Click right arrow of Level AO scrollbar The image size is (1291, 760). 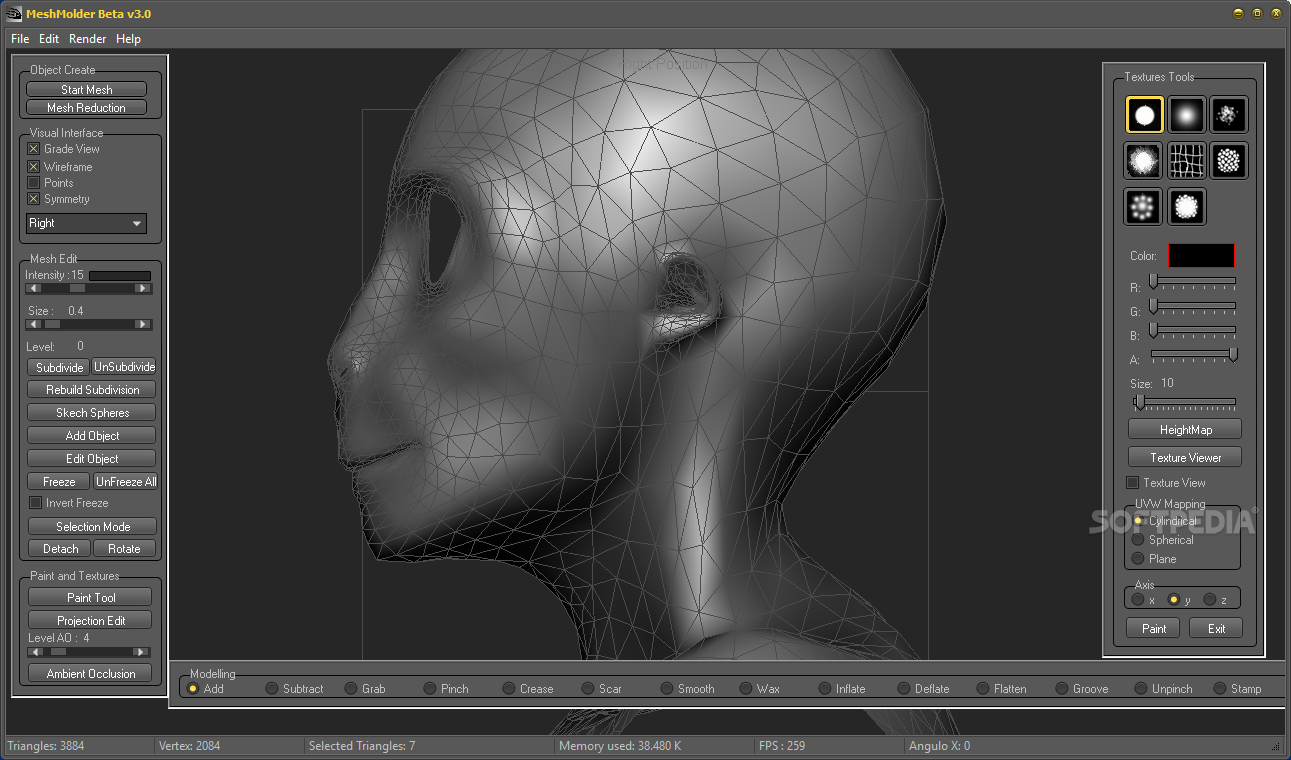(143, 651)
